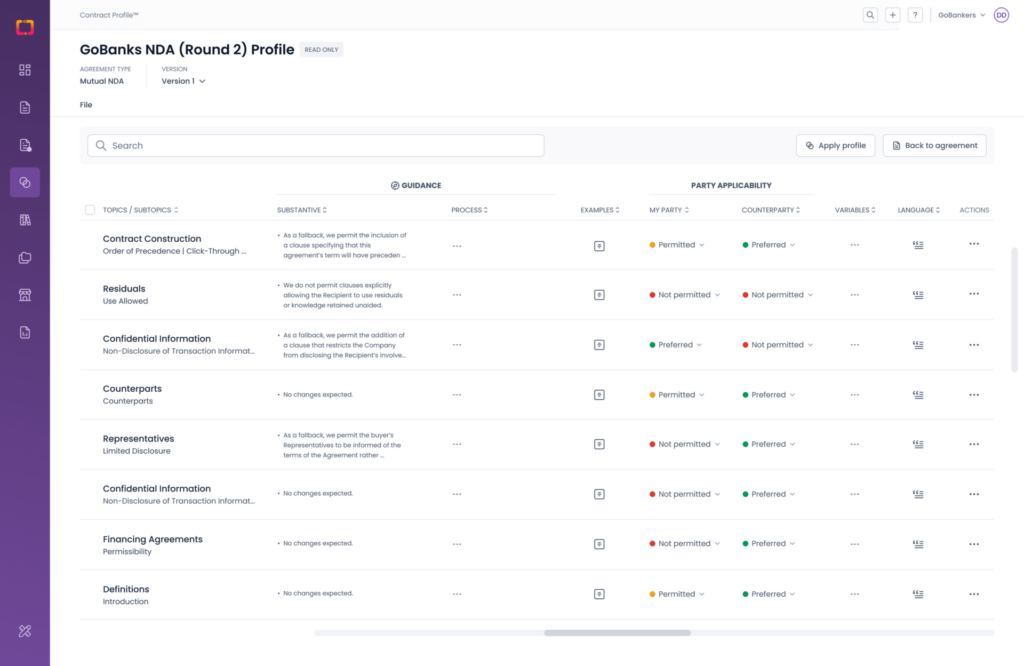Open the layers icon in the left sidebar
This screenshot has width=1024, height=666.
(25, 257)
